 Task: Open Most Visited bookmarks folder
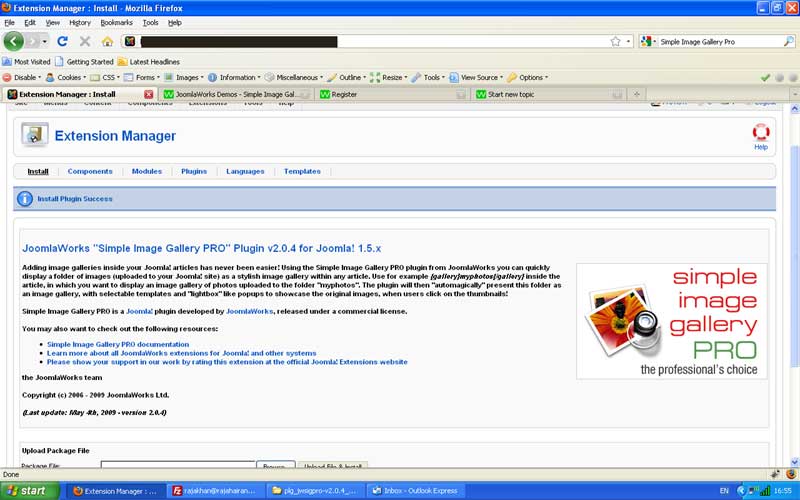tap(27, 62)
